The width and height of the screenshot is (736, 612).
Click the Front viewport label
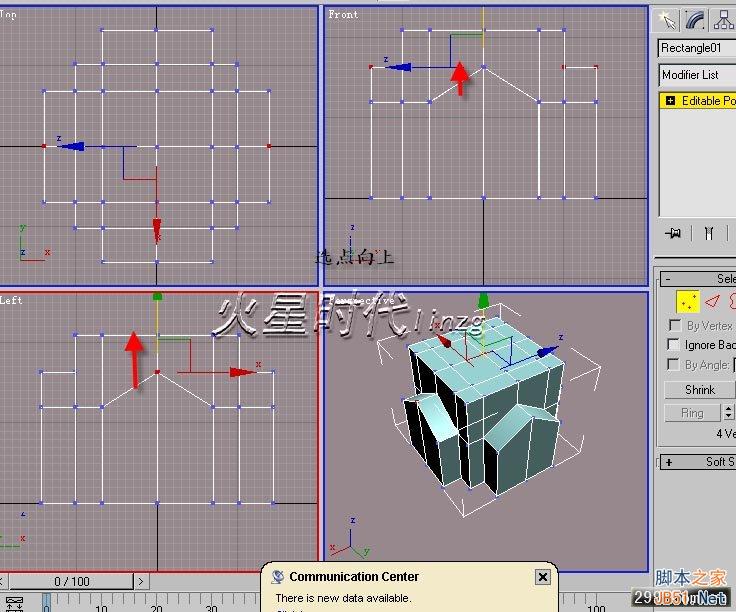(343, 15)
